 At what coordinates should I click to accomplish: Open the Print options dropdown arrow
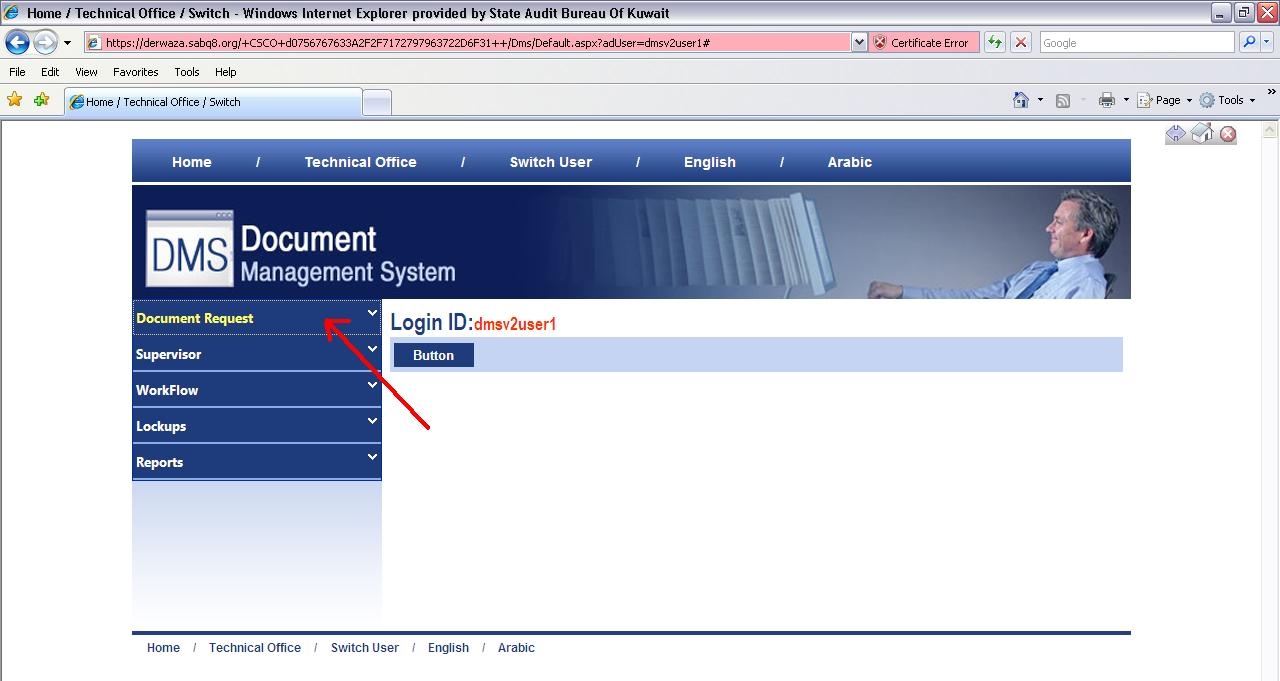pos(1126,100)
